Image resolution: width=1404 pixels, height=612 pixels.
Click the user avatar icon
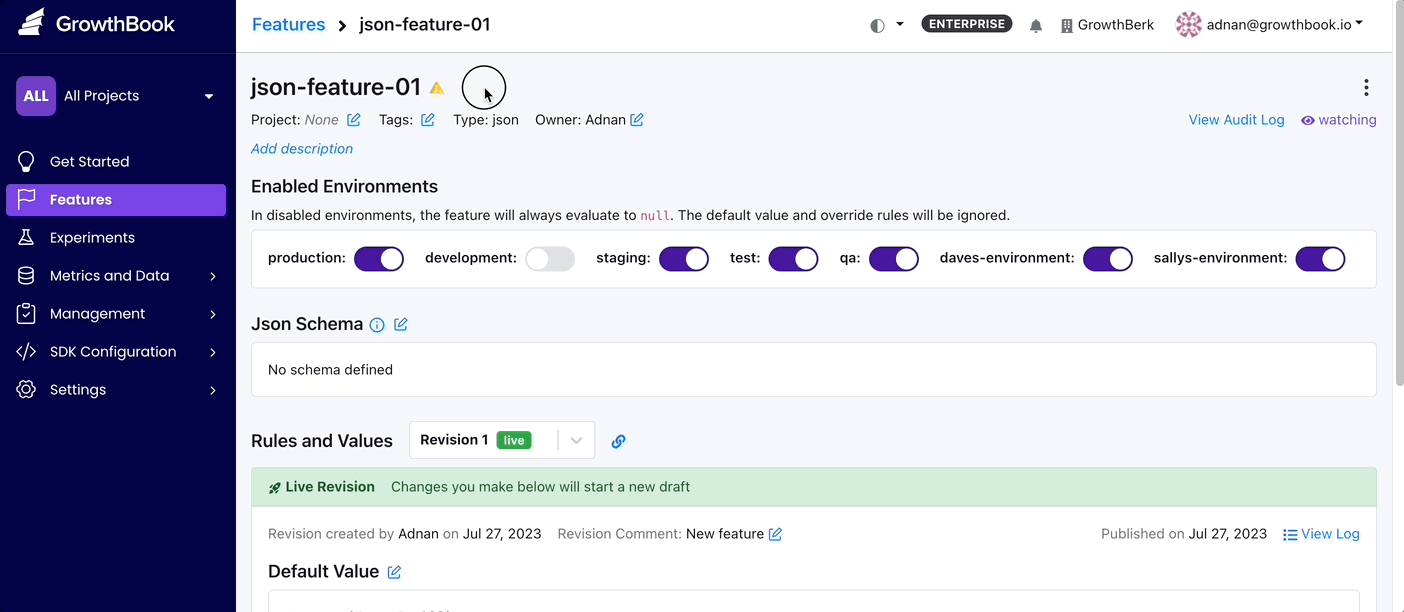coord(1188,25)
